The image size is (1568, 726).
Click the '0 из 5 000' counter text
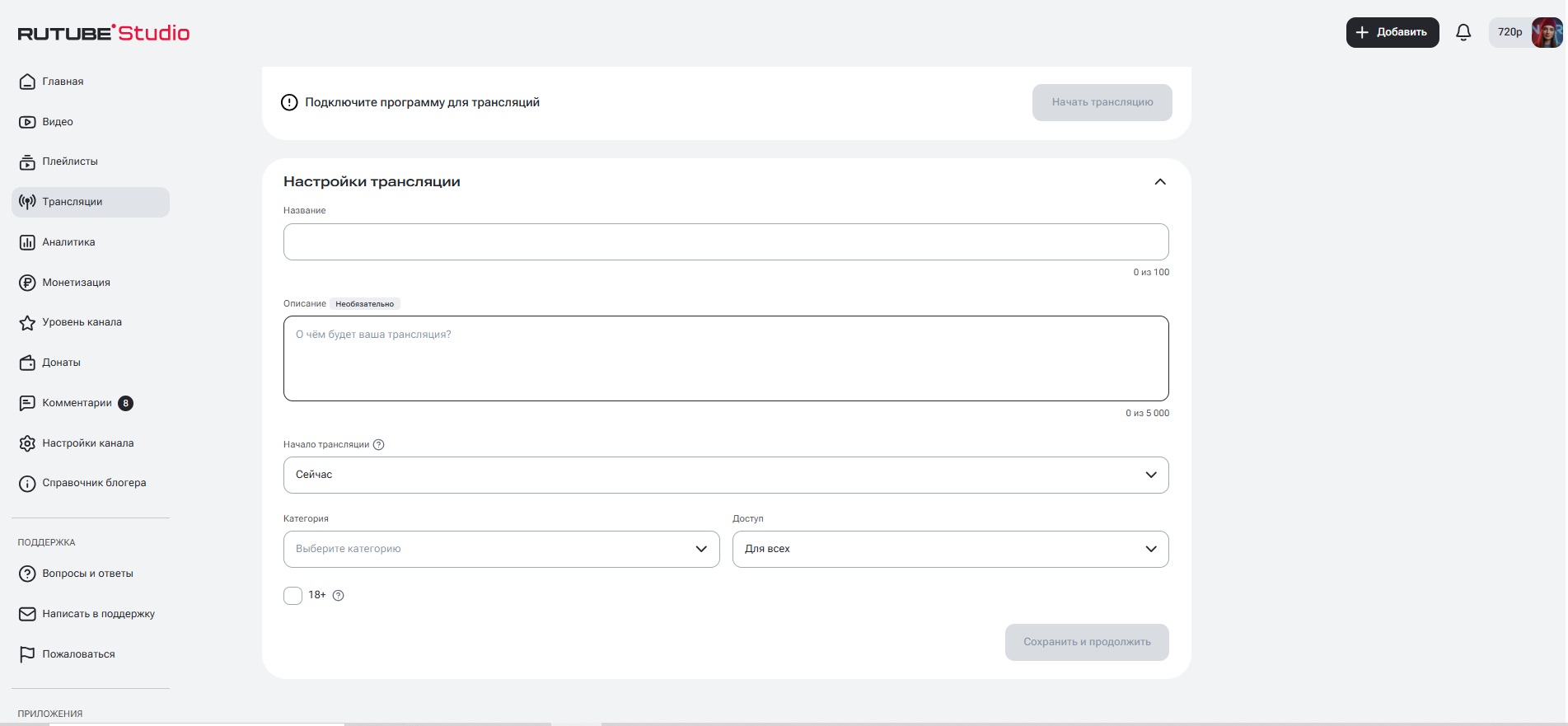(1148, 414)
